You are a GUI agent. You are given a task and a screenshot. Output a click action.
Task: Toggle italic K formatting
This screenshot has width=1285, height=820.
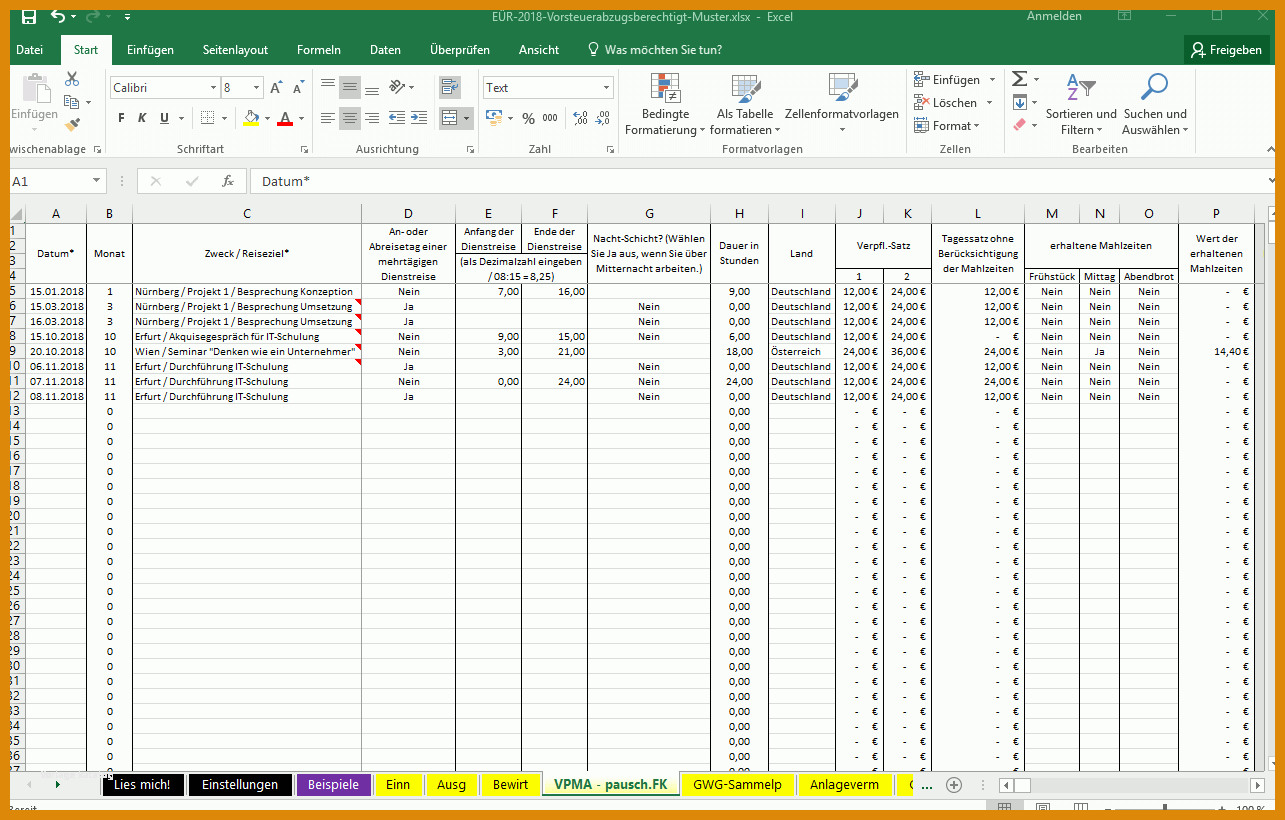(x=142, y=118)
